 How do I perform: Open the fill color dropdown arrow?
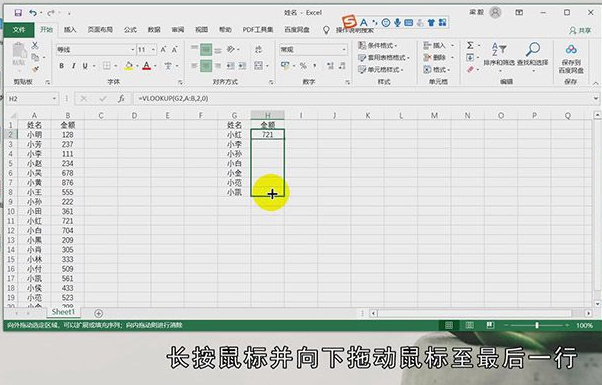click(x=137, y=66)
